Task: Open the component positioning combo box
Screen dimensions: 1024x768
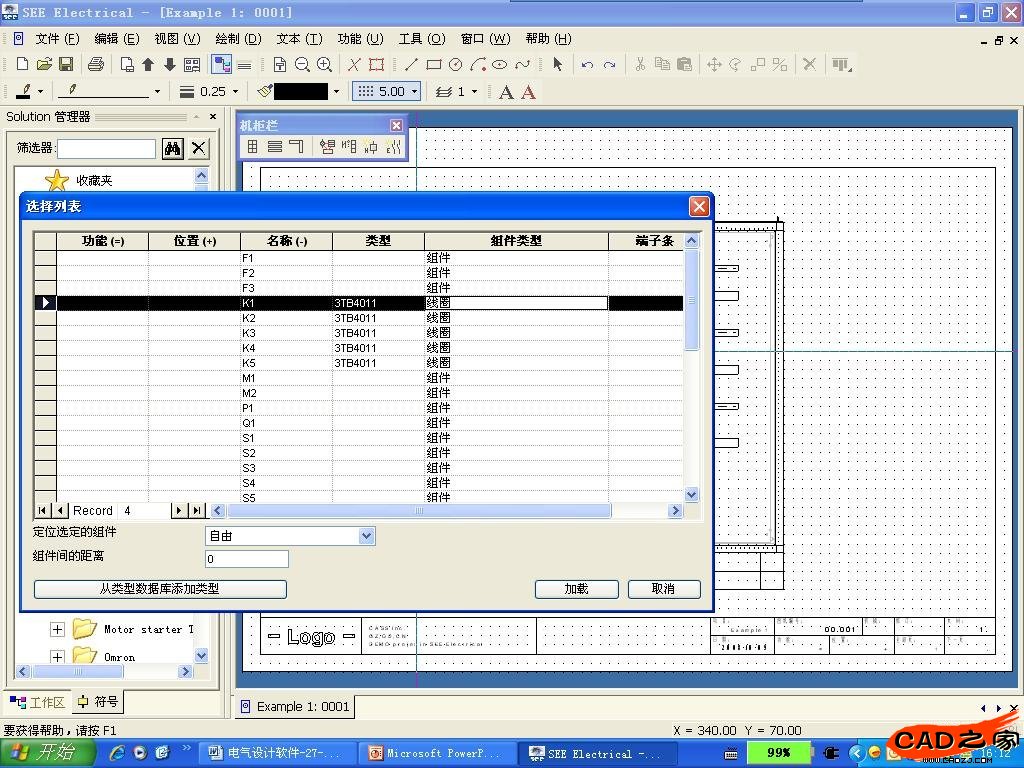Action: [290, 536]
